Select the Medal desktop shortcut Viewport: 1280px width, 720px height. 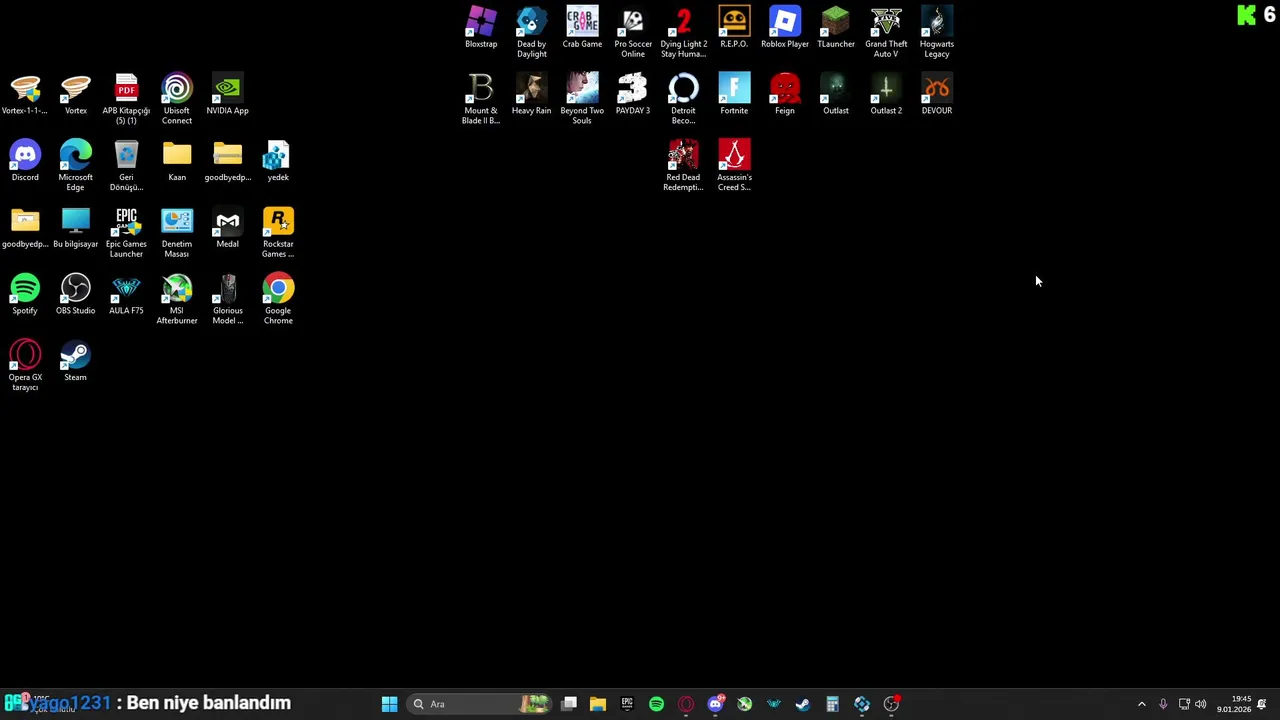(227, 228)
